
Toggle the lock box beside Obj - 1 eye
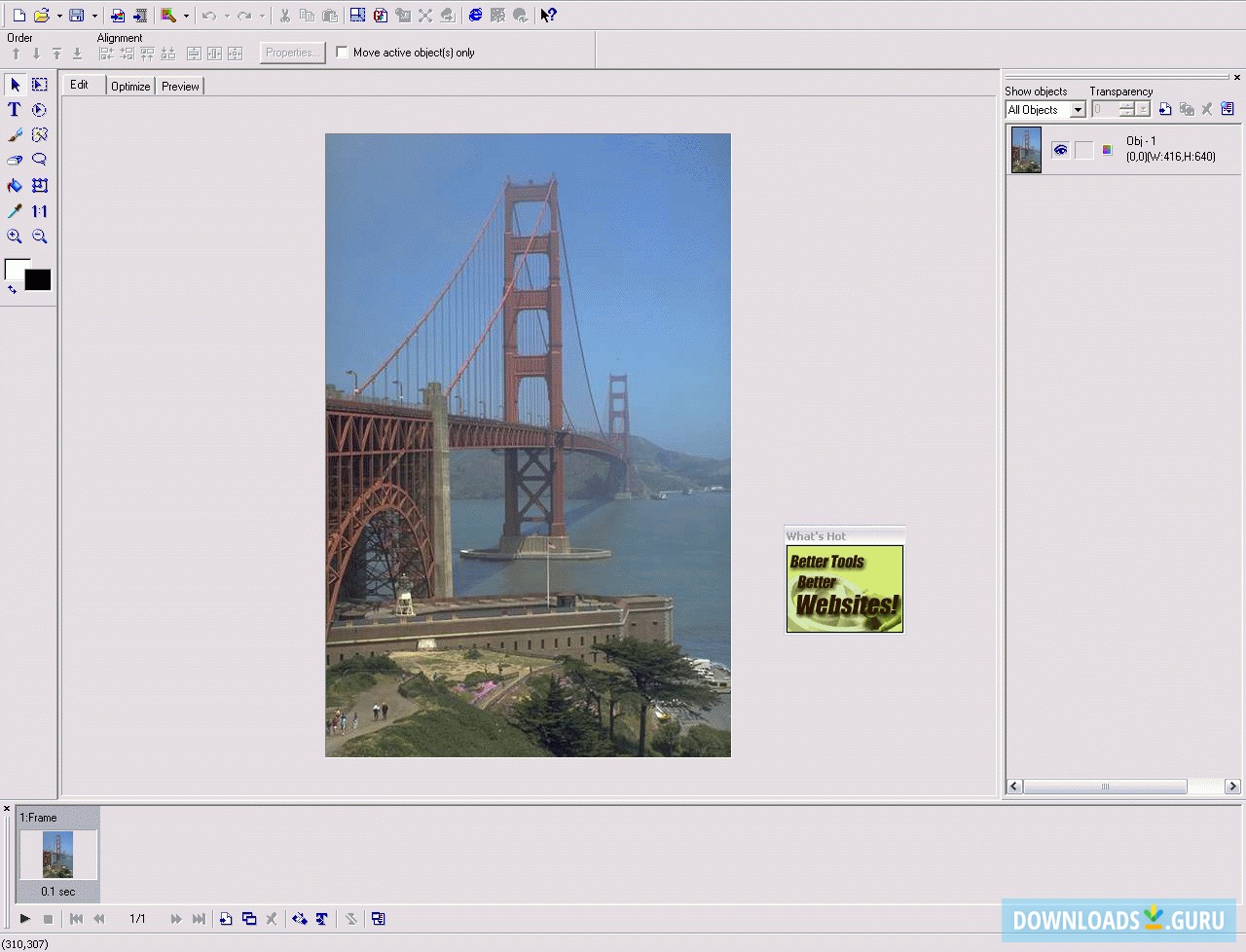tap(1083, 150)
